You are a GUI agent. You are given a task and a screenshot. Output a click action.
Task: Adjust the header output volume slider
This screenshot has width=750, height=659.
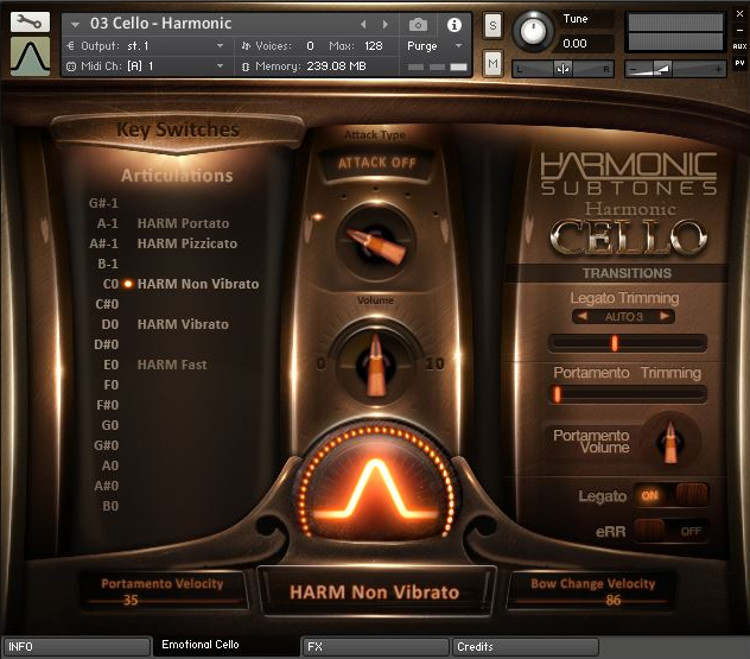tap(675, 69)
